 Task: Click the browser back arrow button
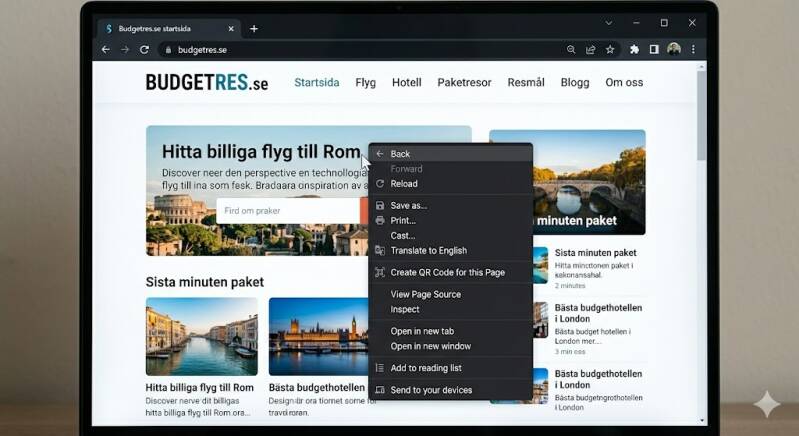click(x=105, y=49)
